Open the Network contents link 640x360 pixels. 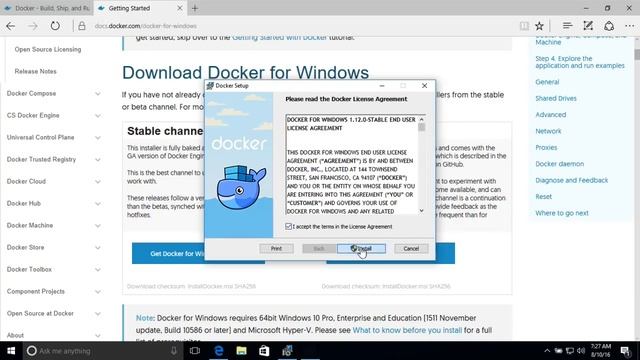(548, 131)
